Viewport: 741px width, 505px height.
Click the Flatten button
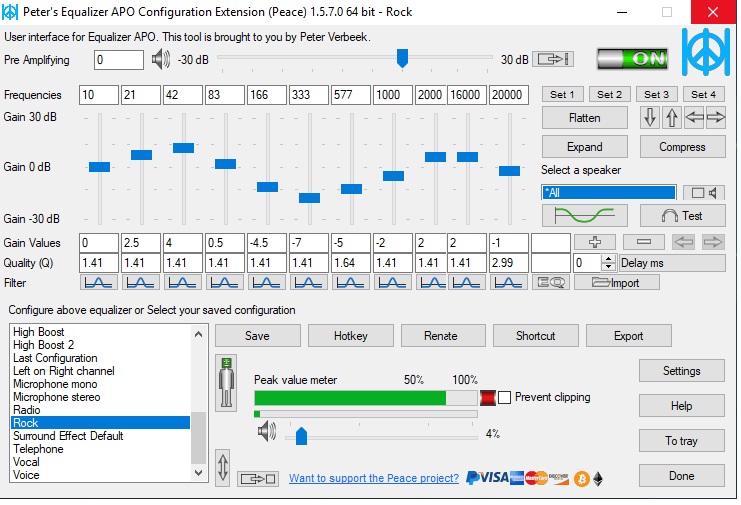click(x=584, y=118)
